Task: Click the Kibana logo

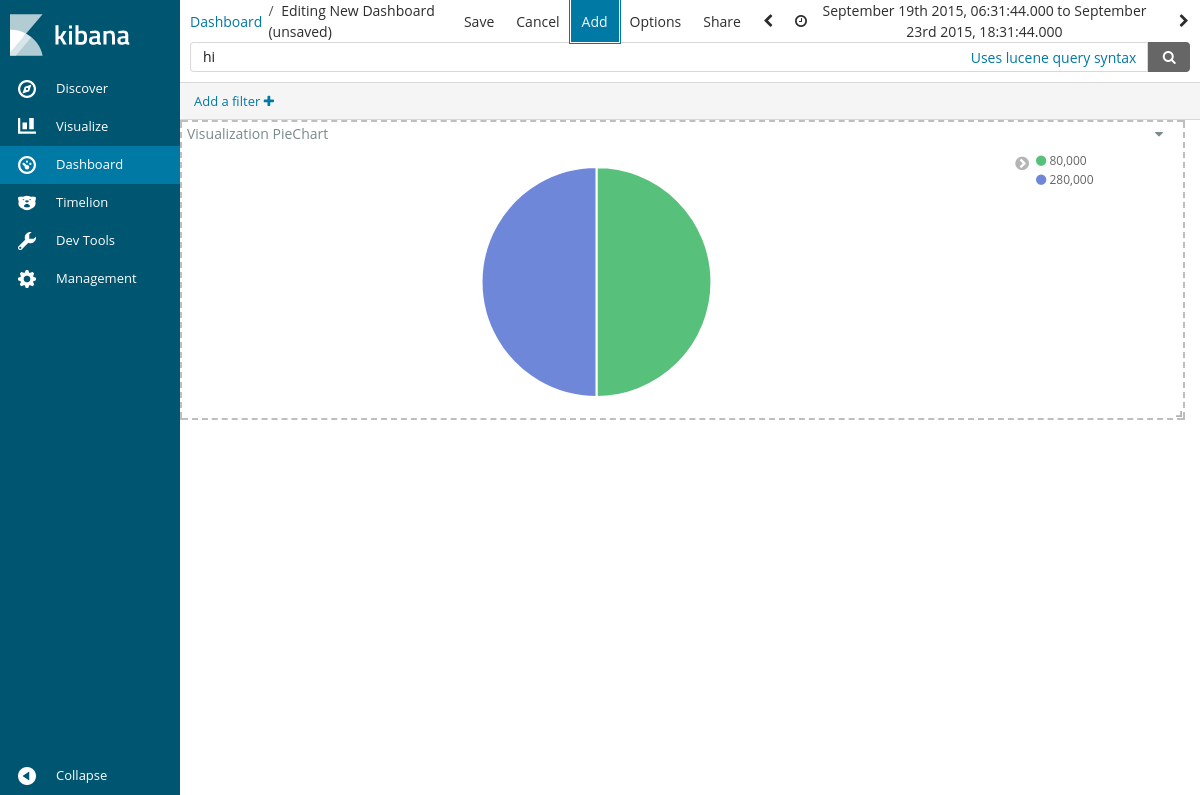Action: pyautogui.click(x=70, y=35)
